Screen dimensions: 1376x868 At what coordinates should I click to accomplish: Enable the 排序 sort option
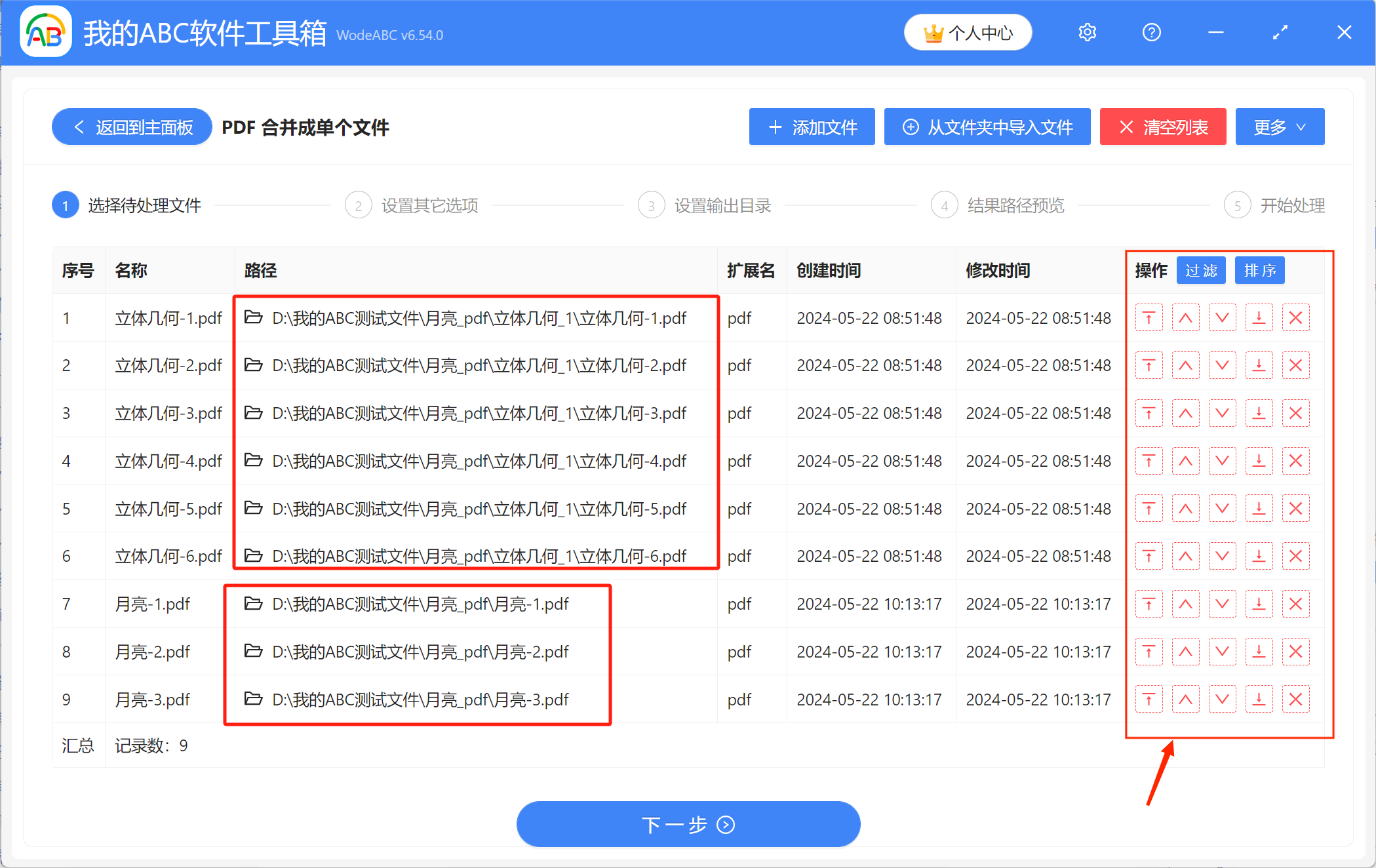coord(1259,269)
